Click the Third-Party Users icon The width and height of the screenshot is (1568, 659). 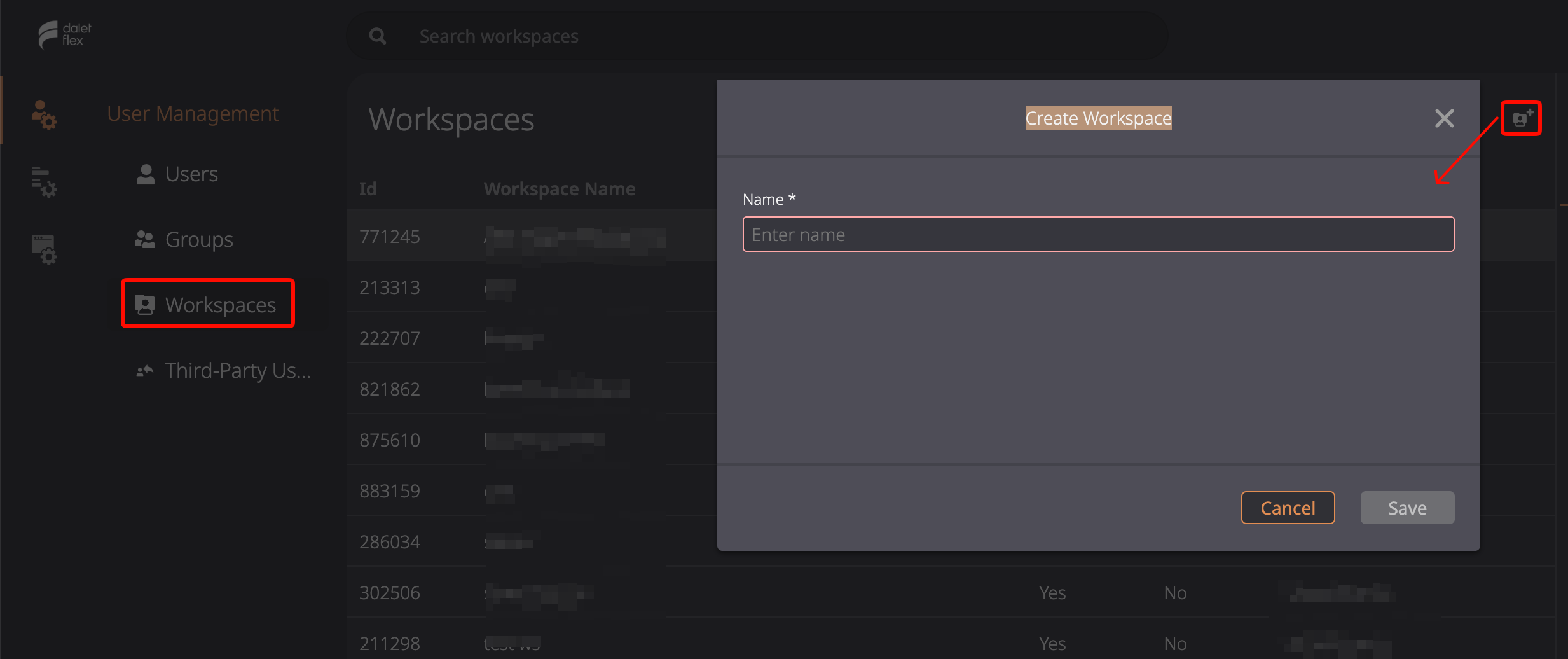(x=145, y=371)
